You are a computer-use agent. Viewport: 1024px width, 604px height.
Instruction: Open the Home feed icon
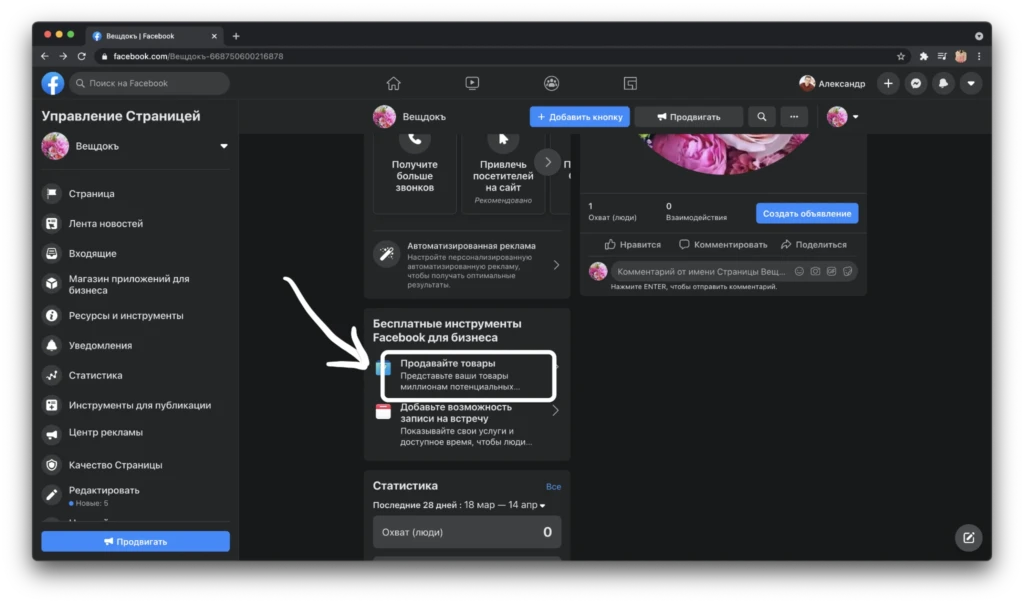pos(393,83)
